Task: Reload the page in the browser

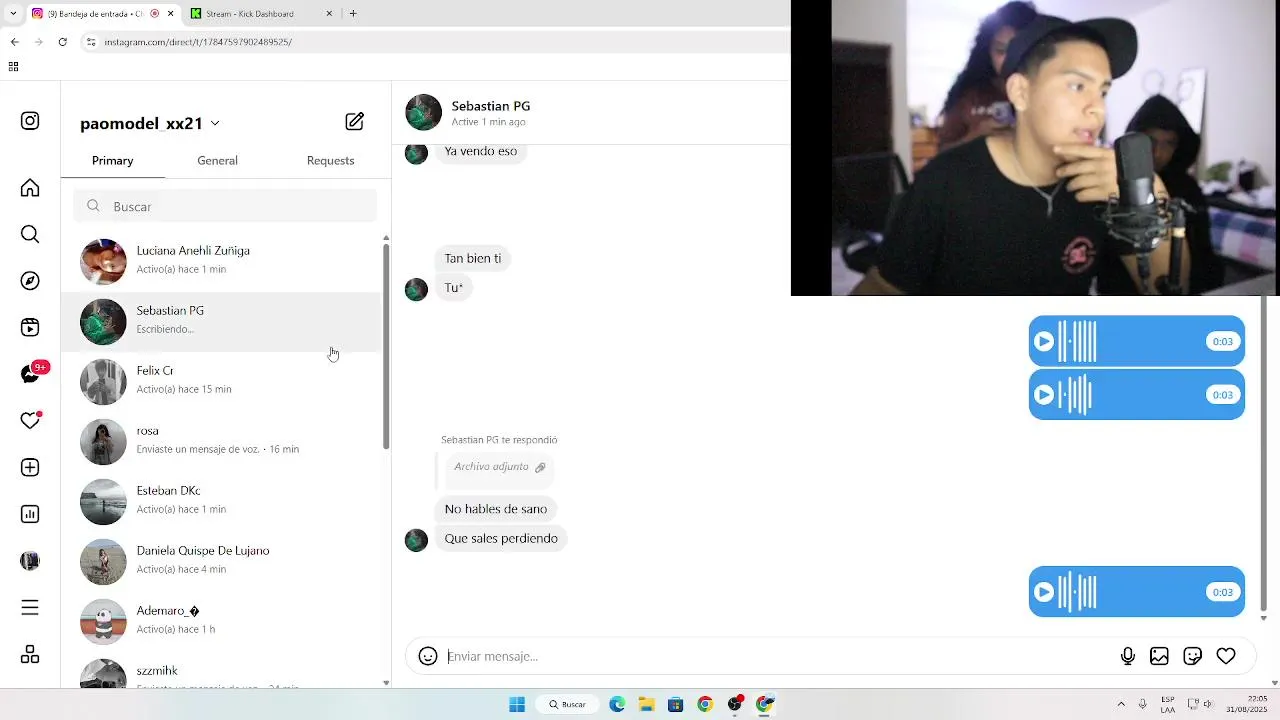Action: click(62, 42)
